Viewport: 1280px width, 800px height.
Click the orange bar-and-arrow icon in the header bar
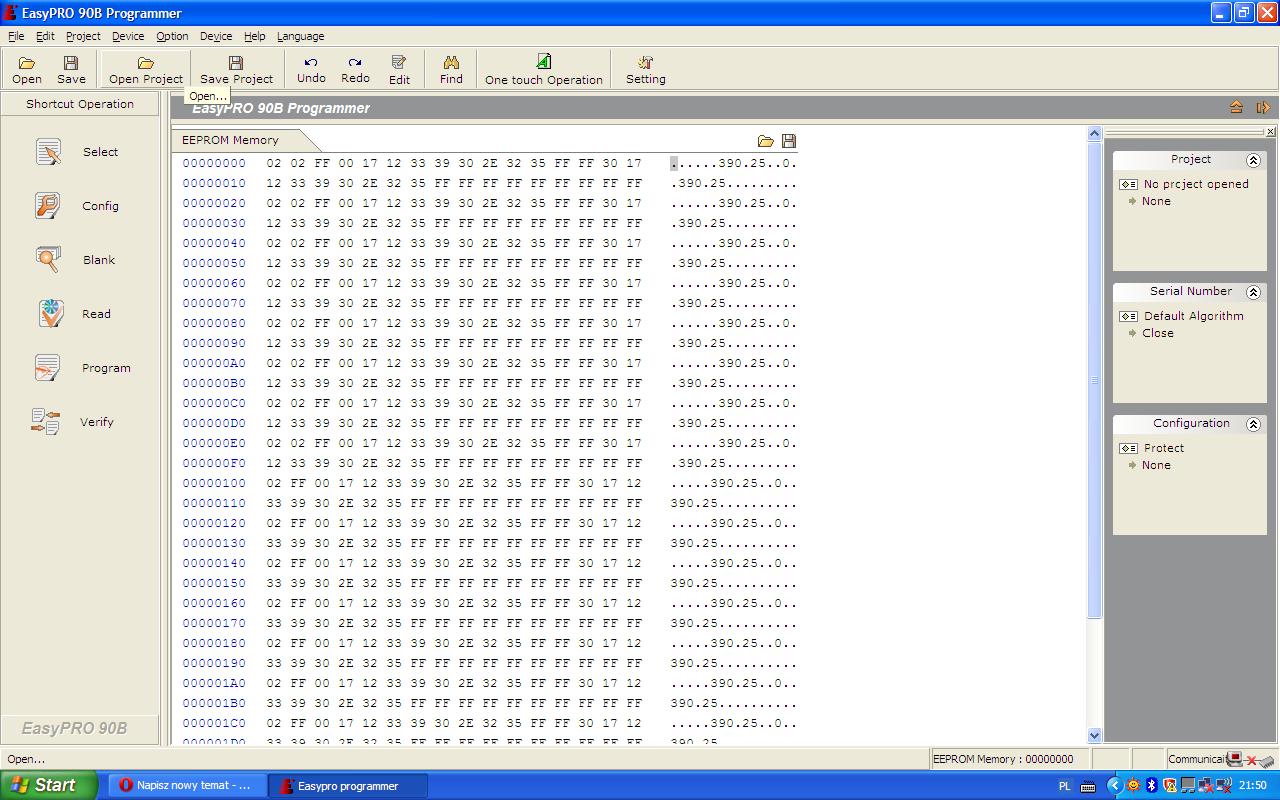click(x=1263, y=108)
